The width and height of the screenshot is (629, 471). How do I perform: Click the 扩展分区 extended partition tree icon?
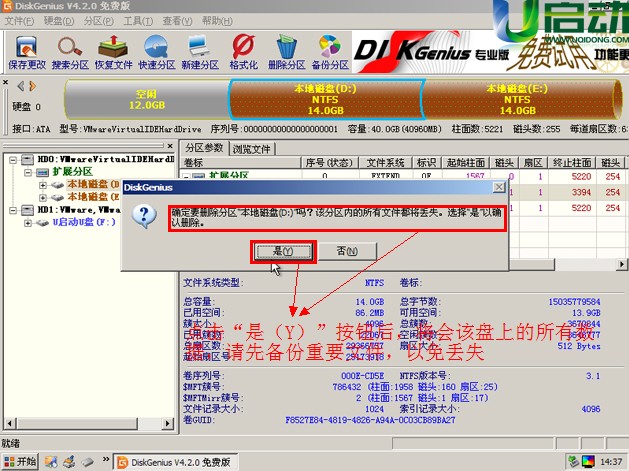coord(42,173)
